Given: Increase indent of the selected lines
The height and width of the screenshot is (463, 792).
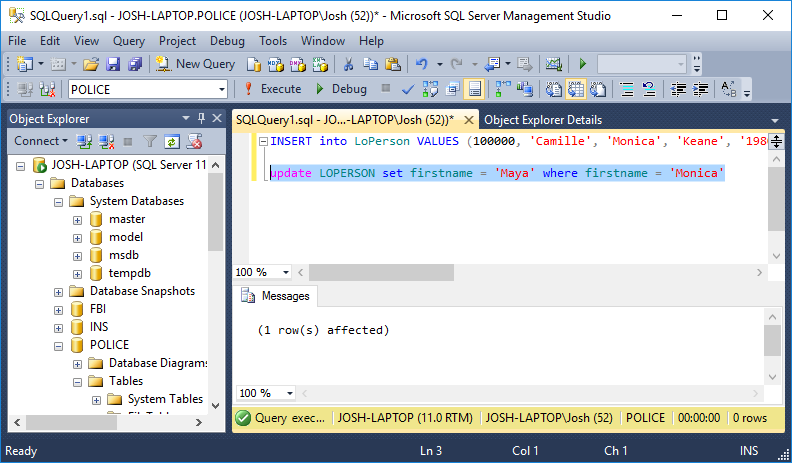Looking at the screenshot, I should tap(700, 89).
